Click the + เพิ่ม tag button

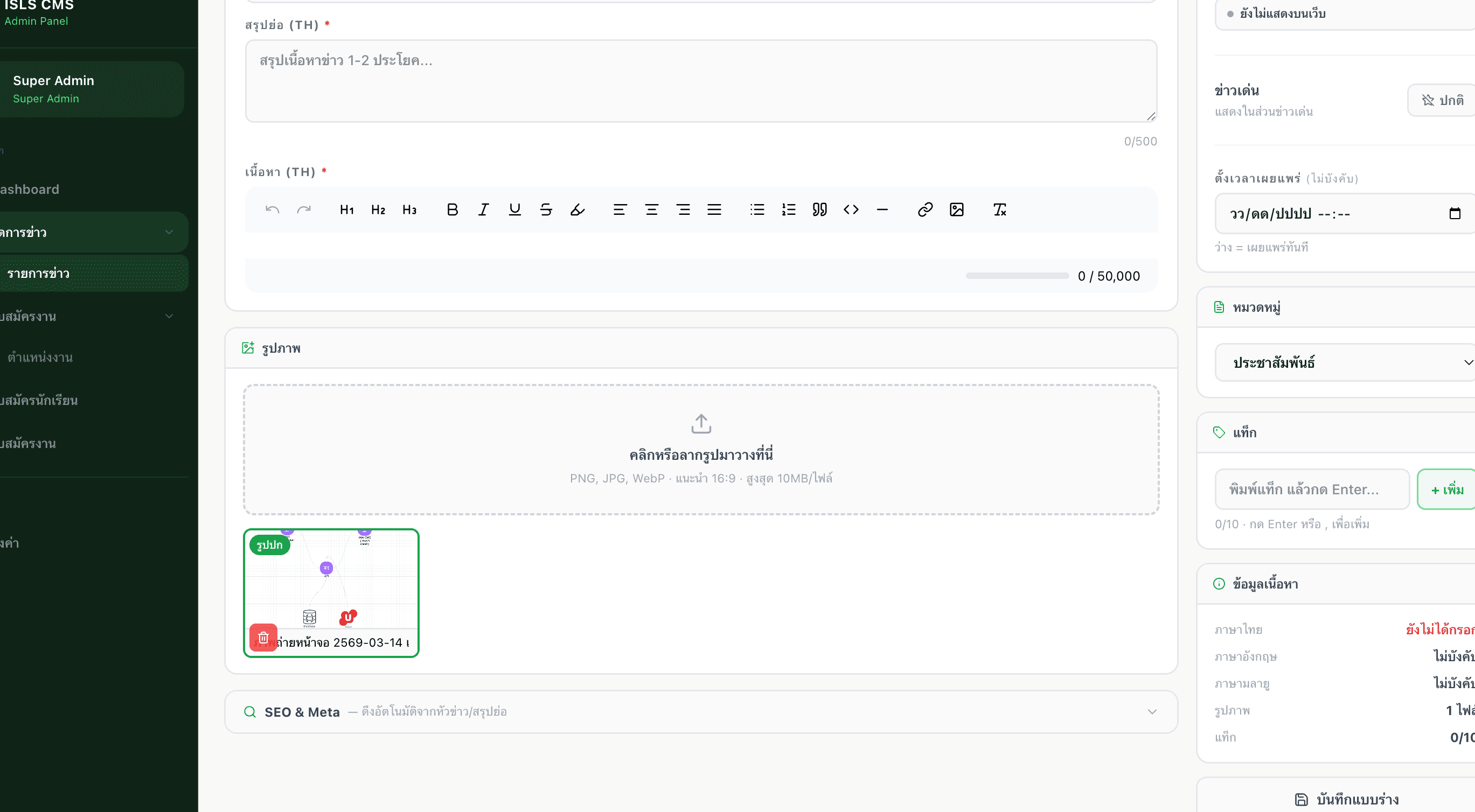point(1446,489)
